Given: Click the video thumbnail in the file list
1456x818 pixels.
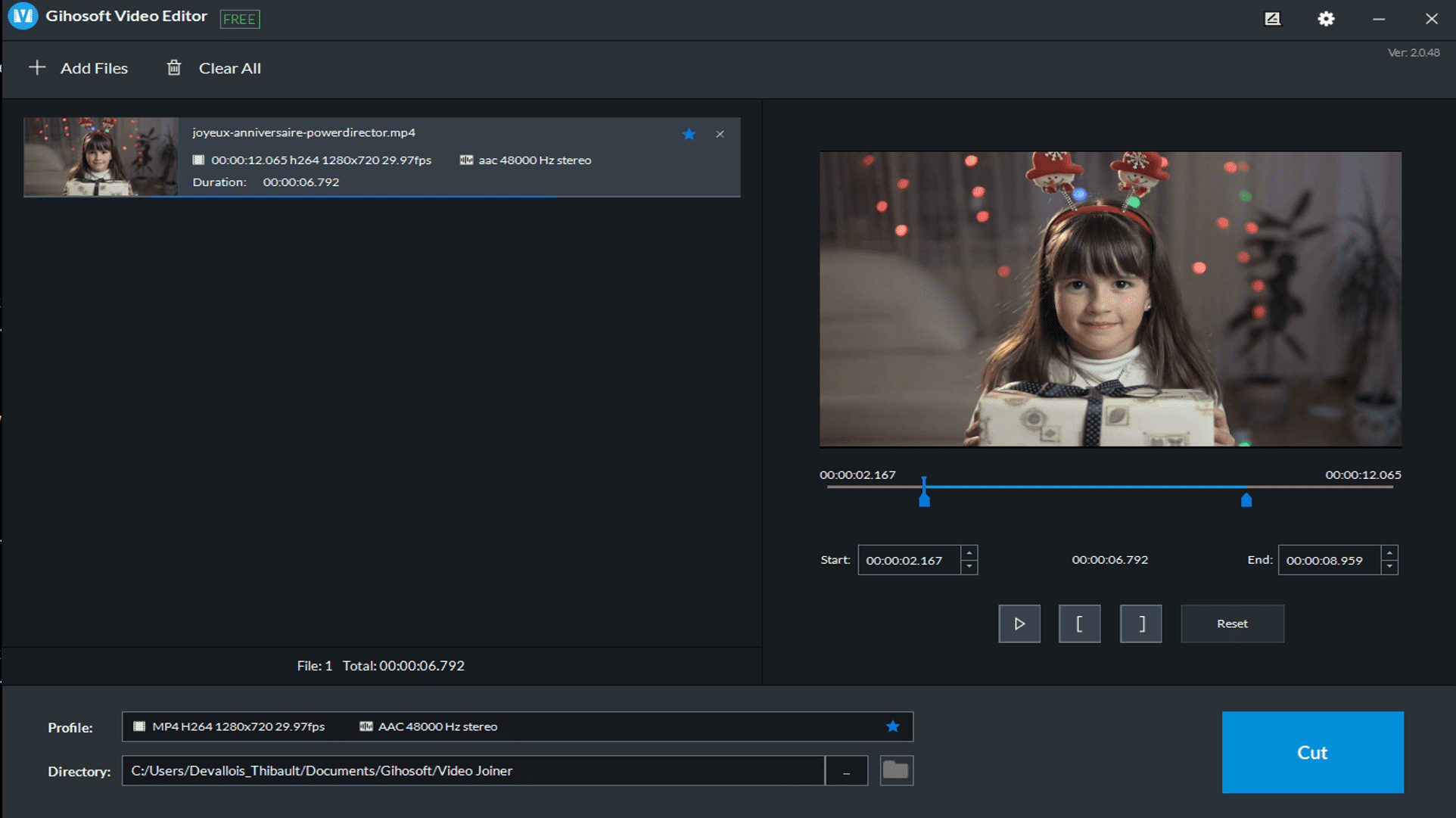Looking at the screenshot, I should [x=101, y=157].
